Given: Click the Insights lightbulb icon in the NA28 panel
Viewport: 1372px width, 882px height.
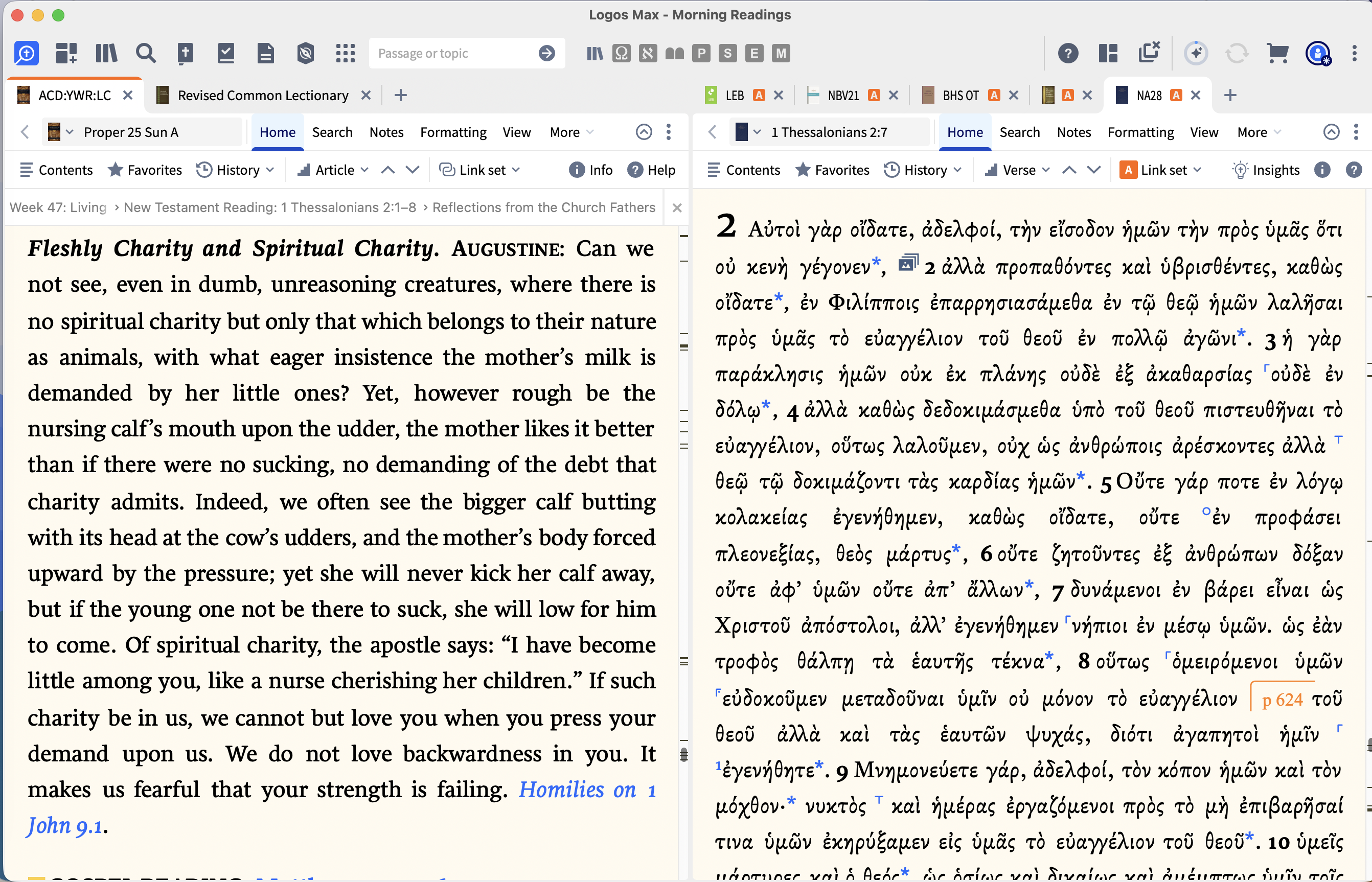Looking at the screenshot, I should pyautogui.click(x=1240, y=170).
